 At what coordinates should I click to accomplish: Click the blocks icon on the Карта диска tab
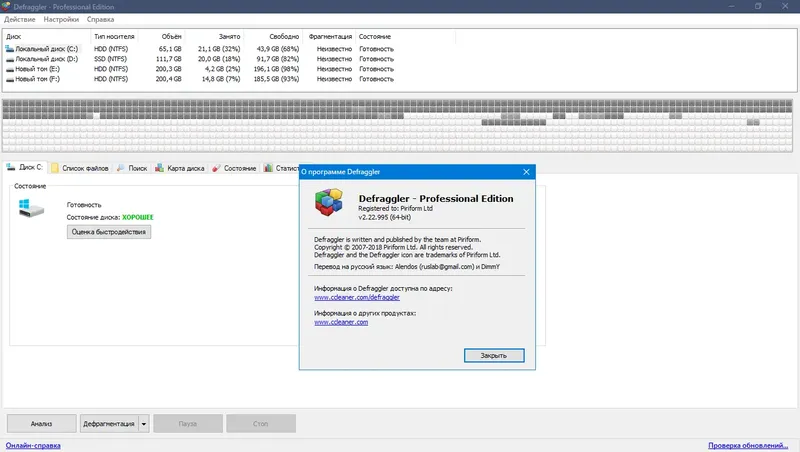pos(159,168)
